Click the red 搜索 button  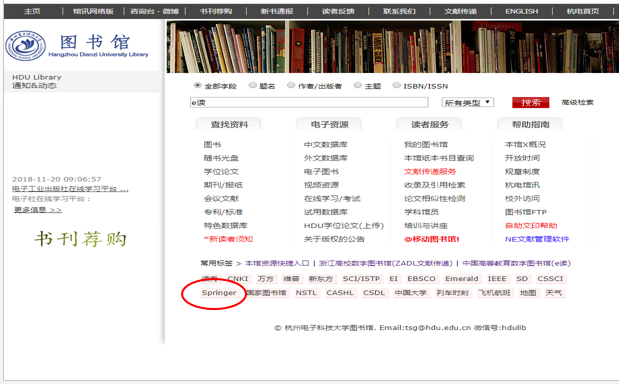pos(531,103)
